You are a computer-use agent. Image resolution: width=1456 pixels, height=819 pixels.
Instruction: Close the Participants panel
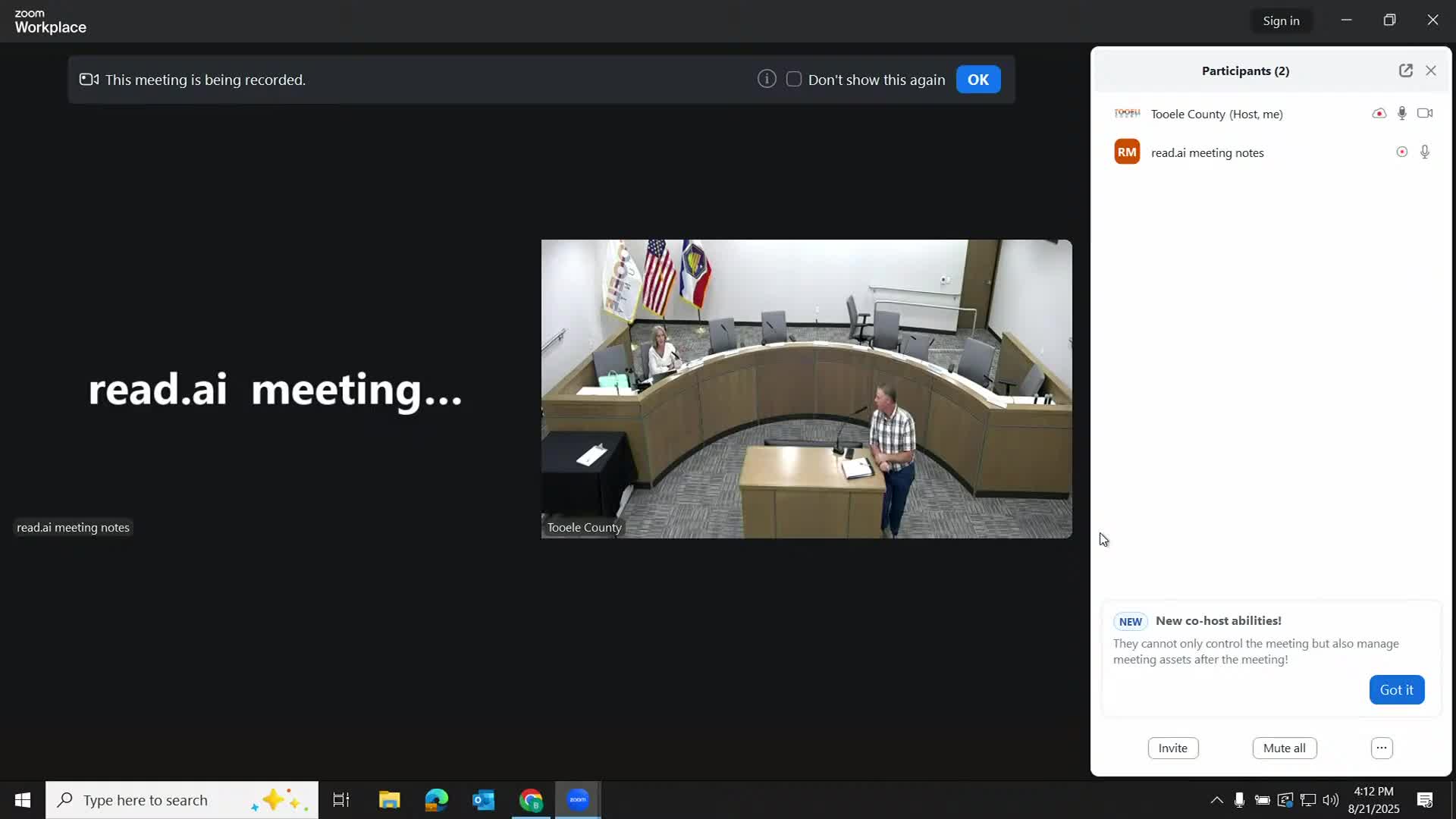[1431, 71]
